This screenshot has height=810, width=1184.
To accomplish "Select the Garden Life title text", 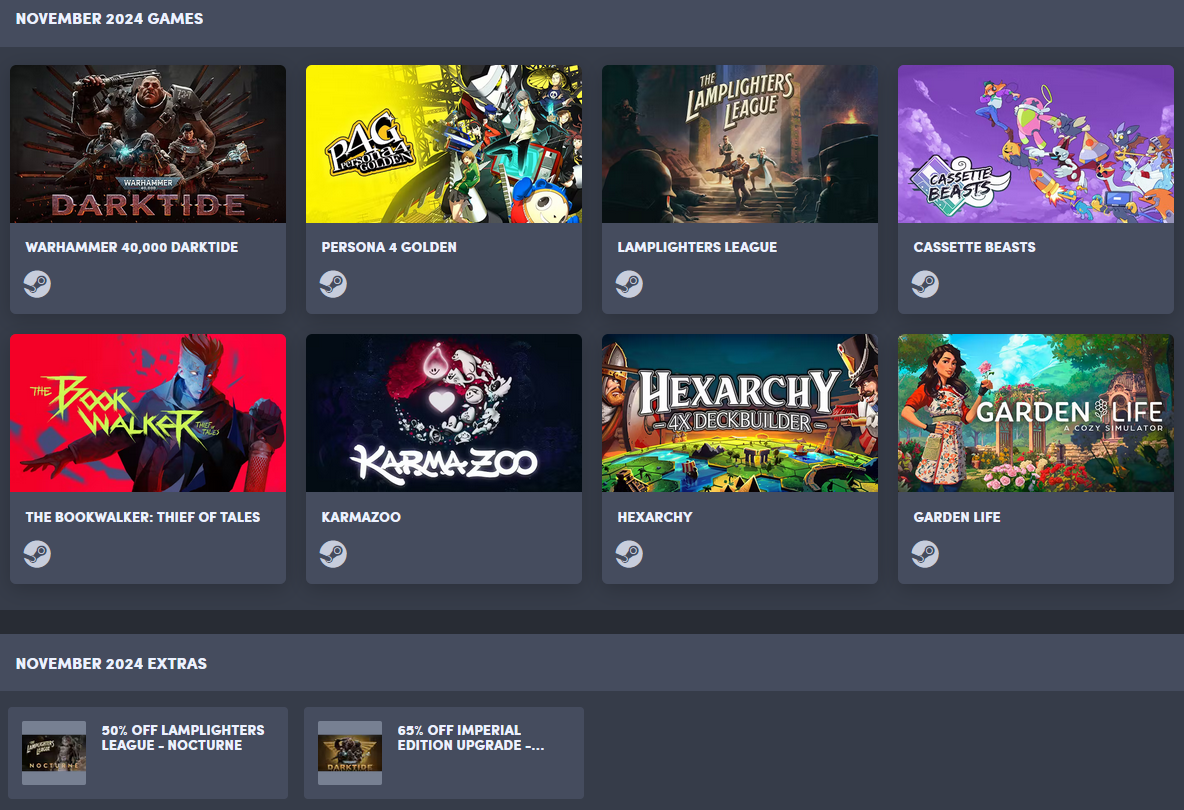I will click(x=957, y=517).
